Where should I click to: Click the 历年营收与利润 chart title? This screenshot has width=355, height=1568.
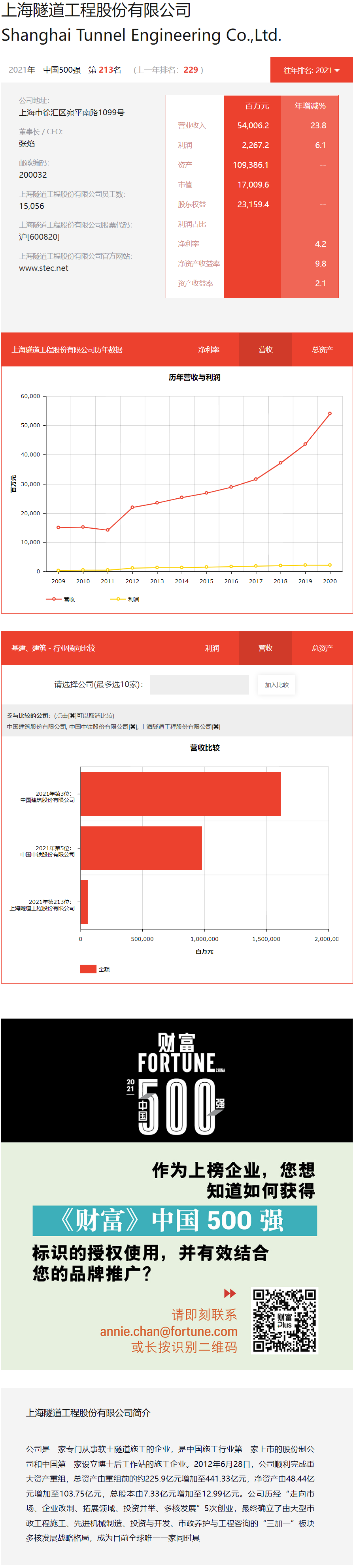click(x=195, y=378)
